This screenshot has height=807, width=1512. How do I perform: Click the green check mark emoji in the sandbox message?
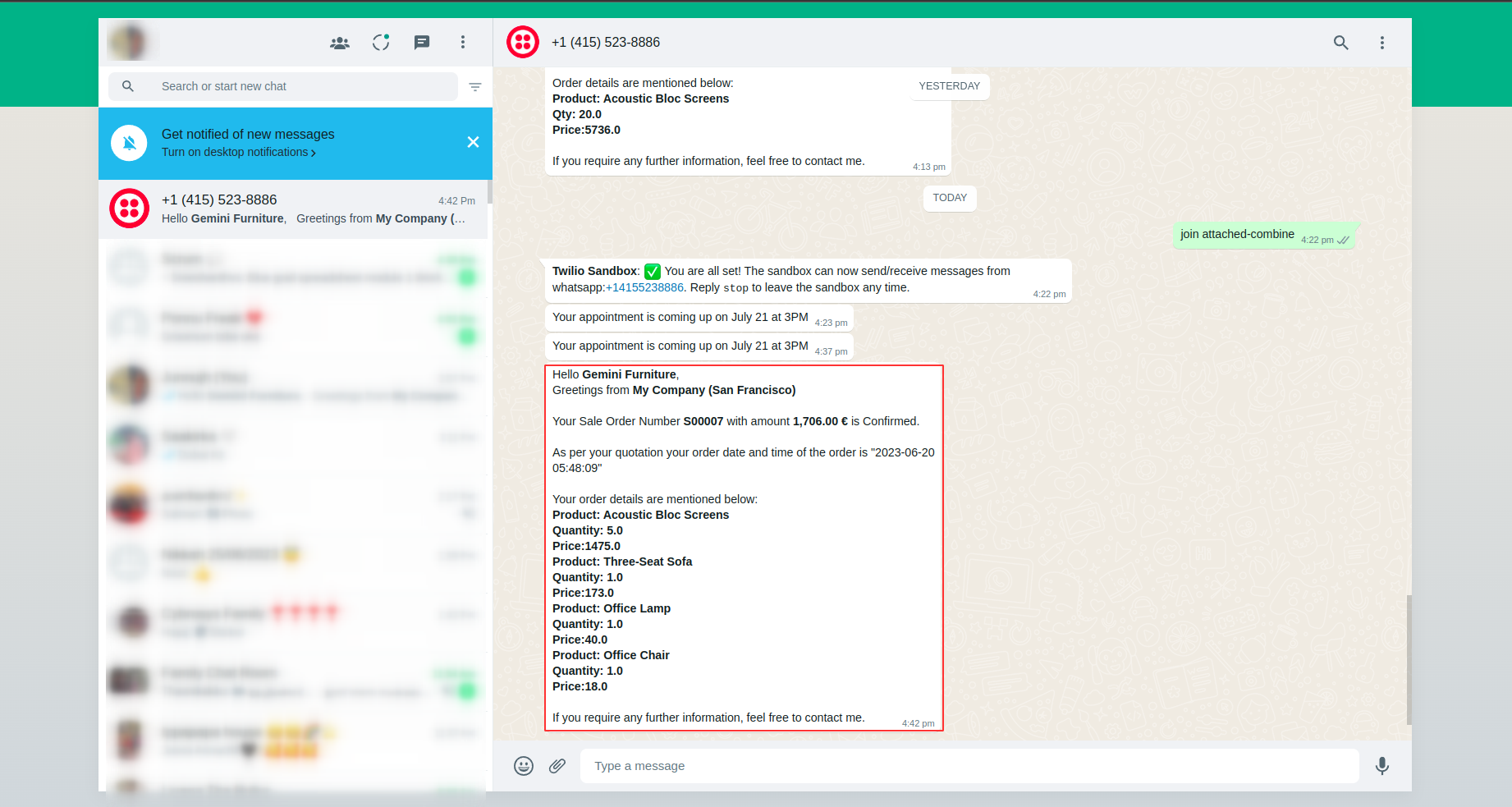pos(653,272)
